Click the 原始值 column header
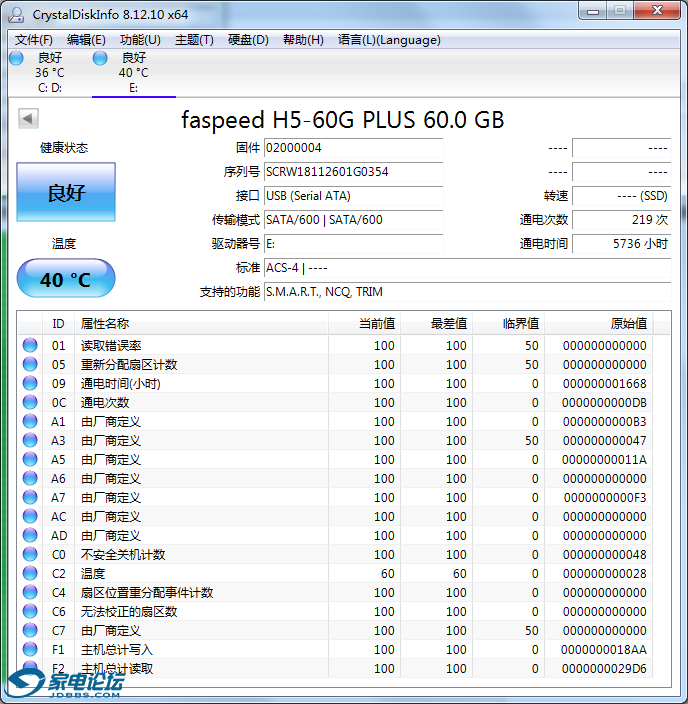This screenshot has height=704, width=688. pyautogui.click(x=599, y=323)
